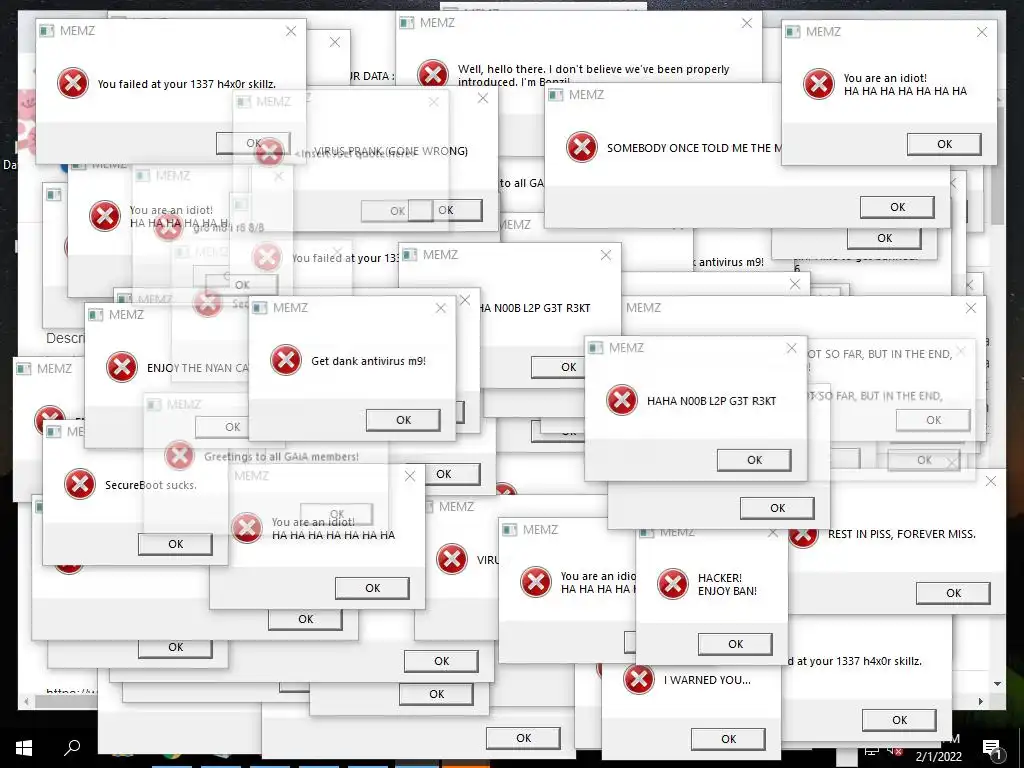Click MEMZ title icon of Get dank antivirus dialog
This screenshot has height=768, width=1024.
pos(260,308)
